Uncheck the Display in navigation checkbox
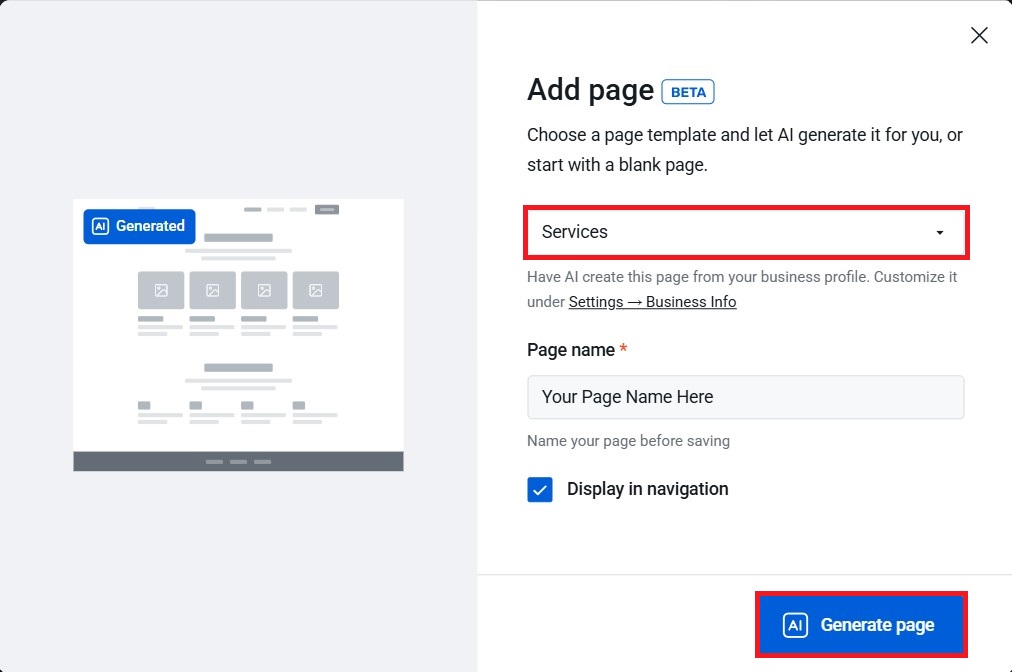Image resolution: width=1012 pixels, height=672 pixels. coord(540,490)
